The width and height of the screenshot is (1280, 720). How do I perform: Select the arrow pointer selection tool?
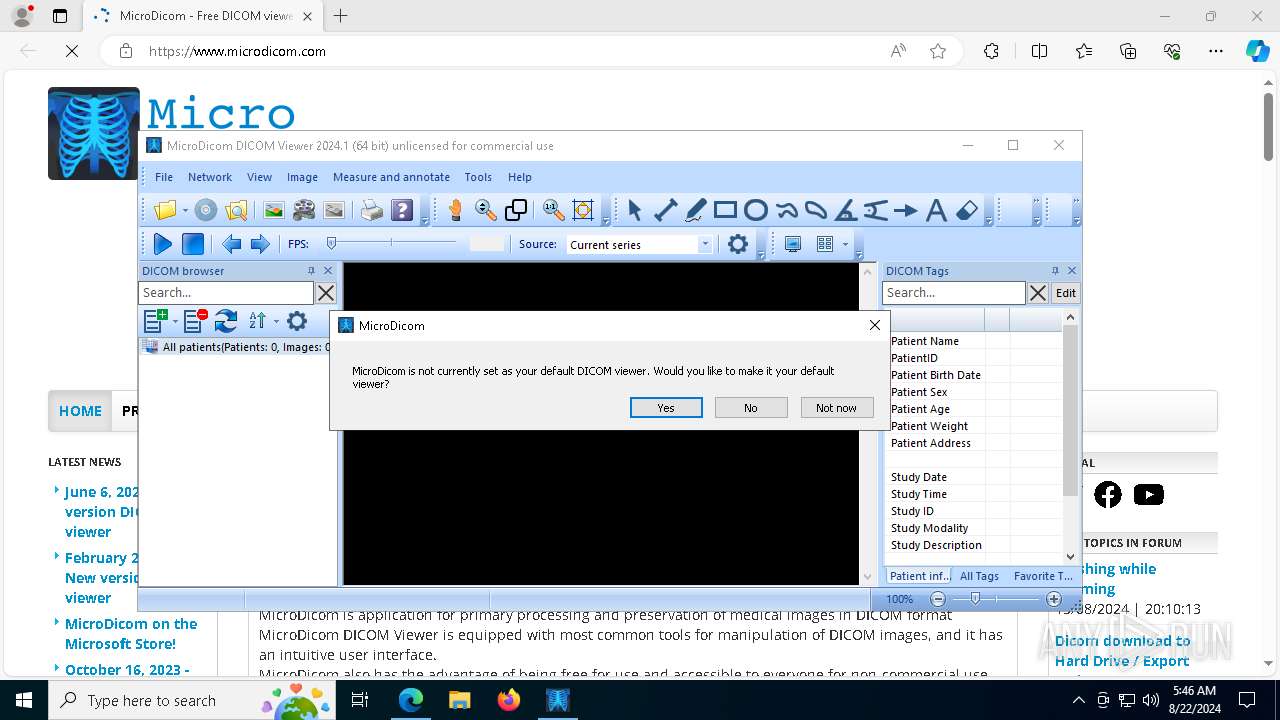coord(635,210)
